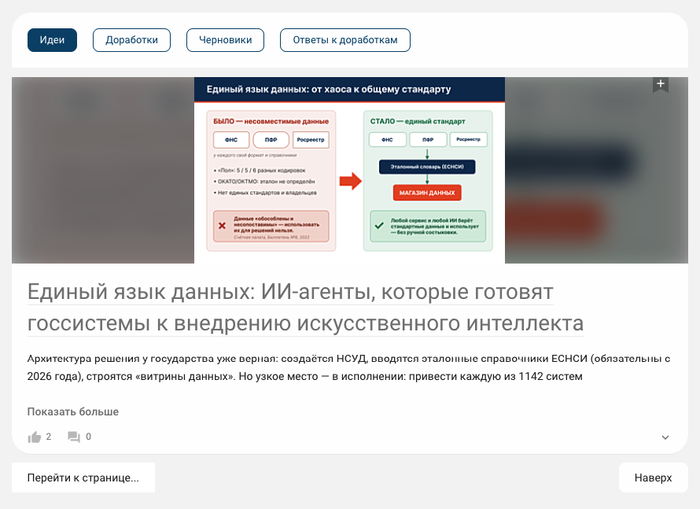Click the СТАЛО — единый стандарт heading
700x509 pixels.
(417, 121)
